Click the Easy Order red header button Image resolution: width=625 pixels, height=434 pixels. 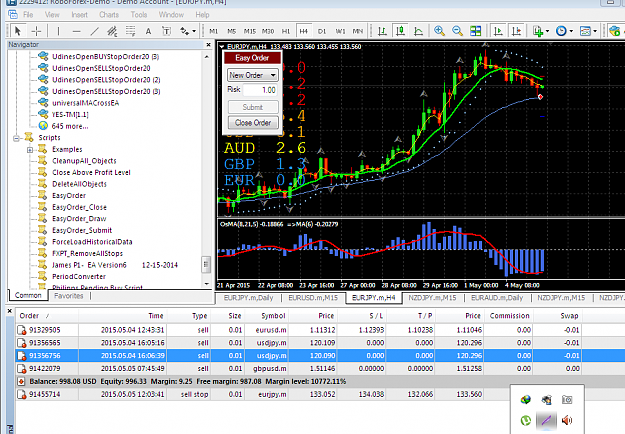coord(252,58)
